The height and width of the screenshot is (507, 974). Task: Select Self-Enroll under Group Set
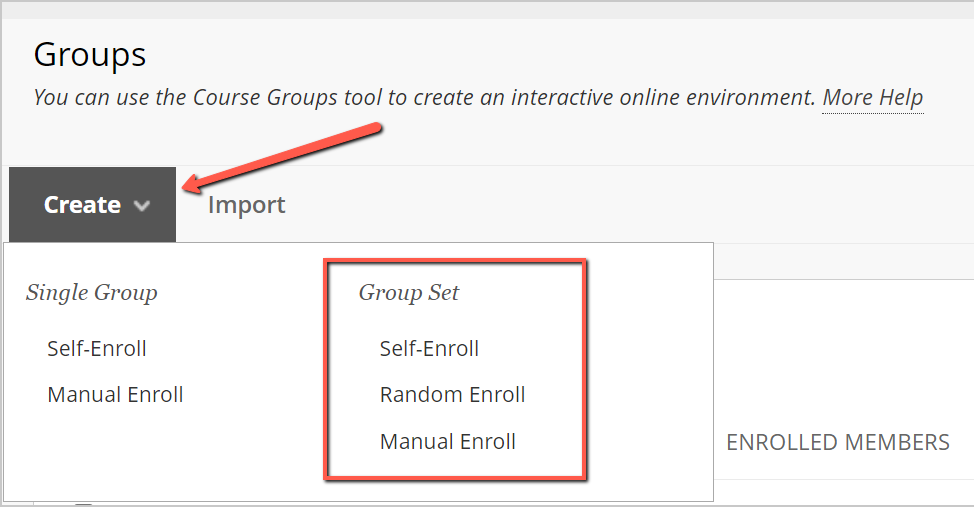click(429, 349)
